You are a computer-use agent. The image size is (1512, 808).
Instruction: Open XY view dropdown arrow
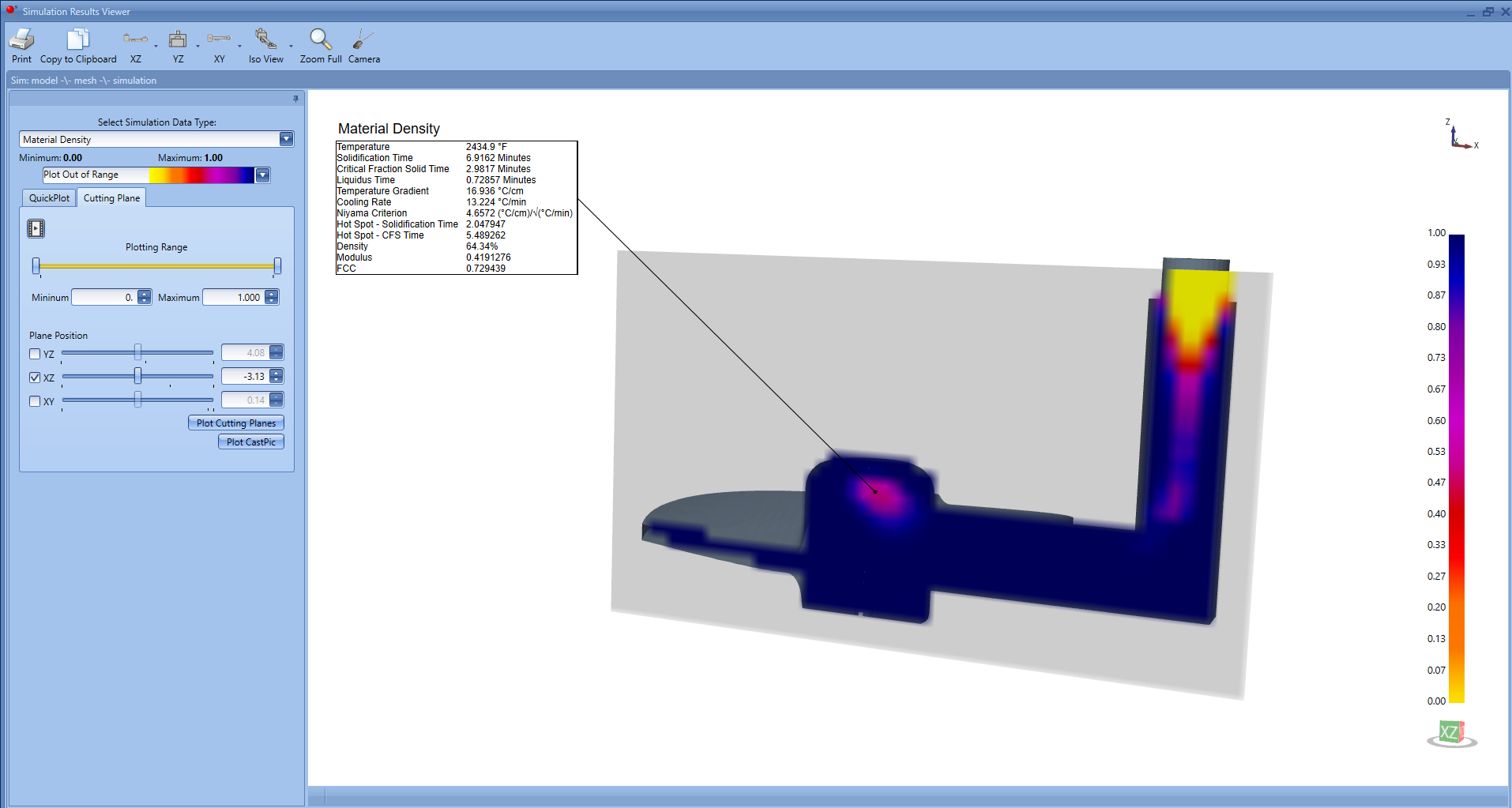pyautogui.click(x=239, y=47)
